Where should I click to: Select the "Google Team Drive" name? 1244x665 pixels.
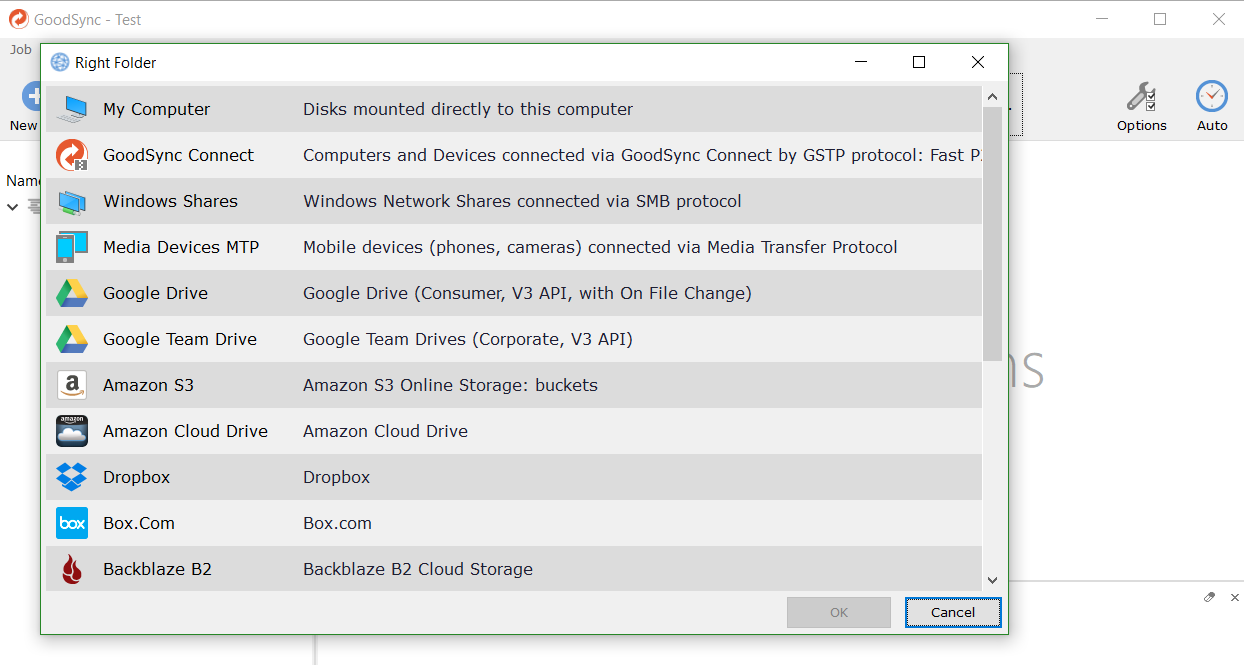click(x=180, y=339)
